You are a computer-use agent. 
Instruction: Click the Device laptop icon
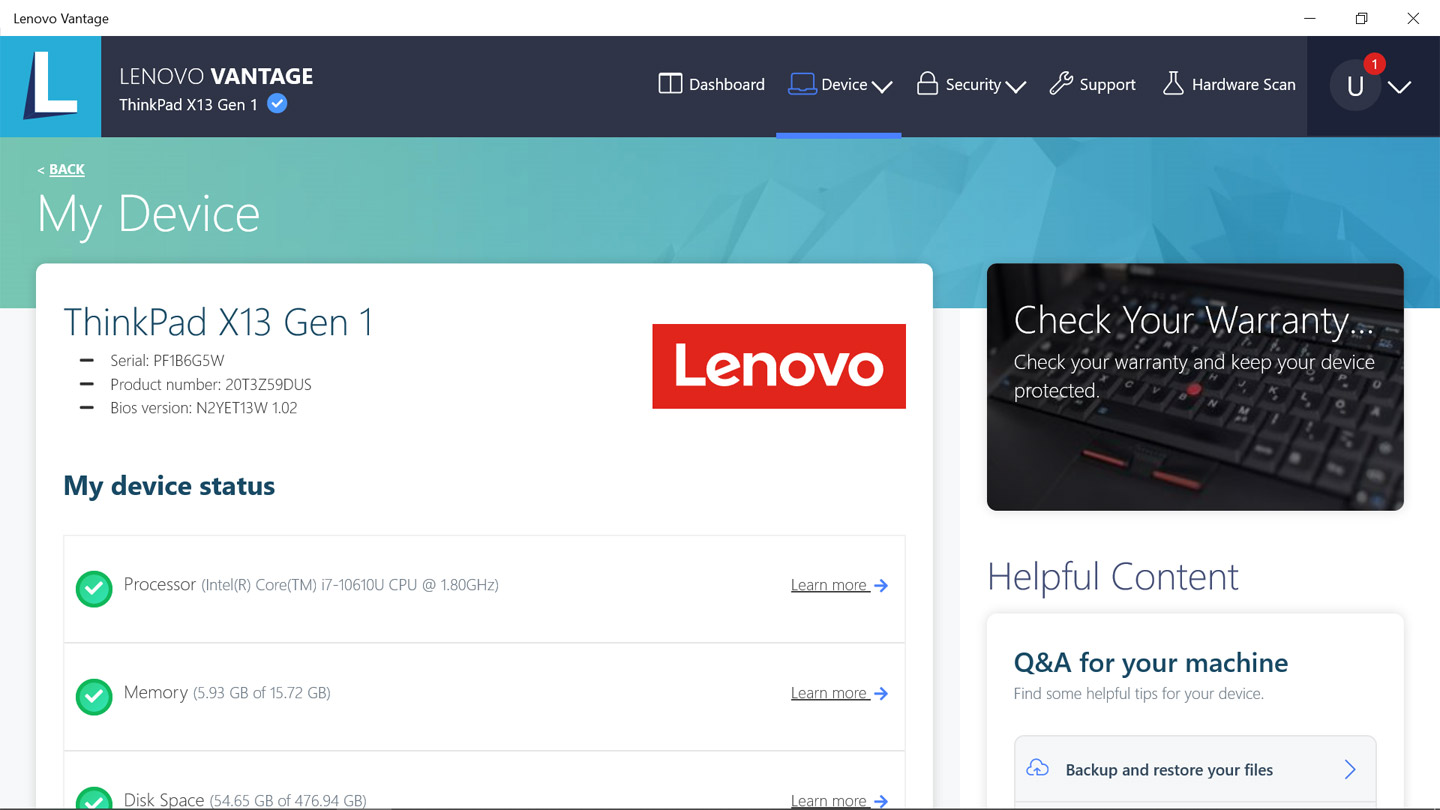tap(802, 84)
